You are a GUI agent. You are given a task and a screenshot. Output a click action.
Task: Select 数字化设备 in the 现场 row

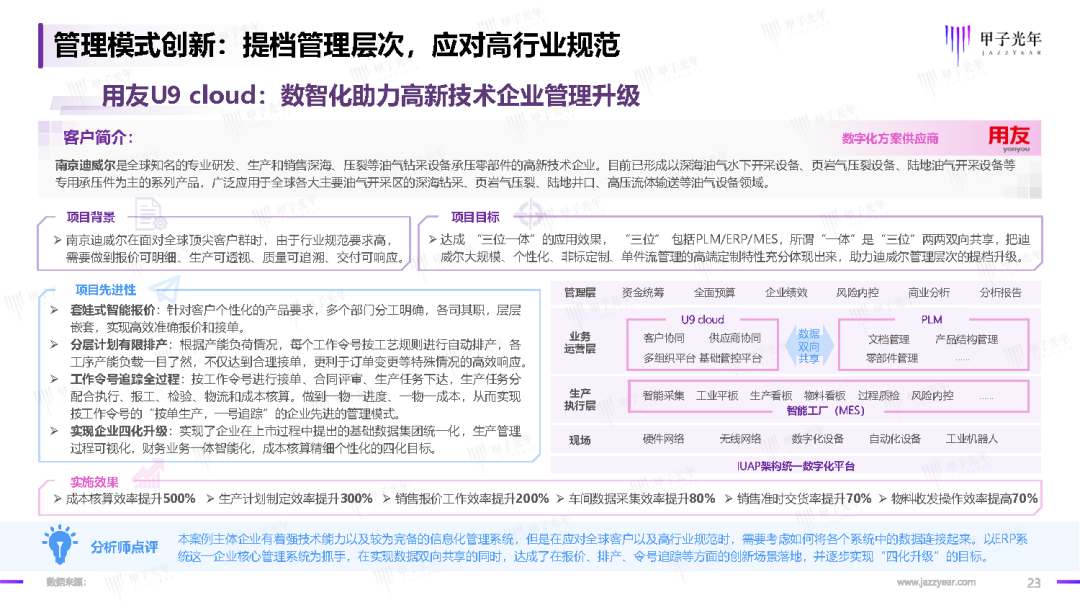pos(818,439)
